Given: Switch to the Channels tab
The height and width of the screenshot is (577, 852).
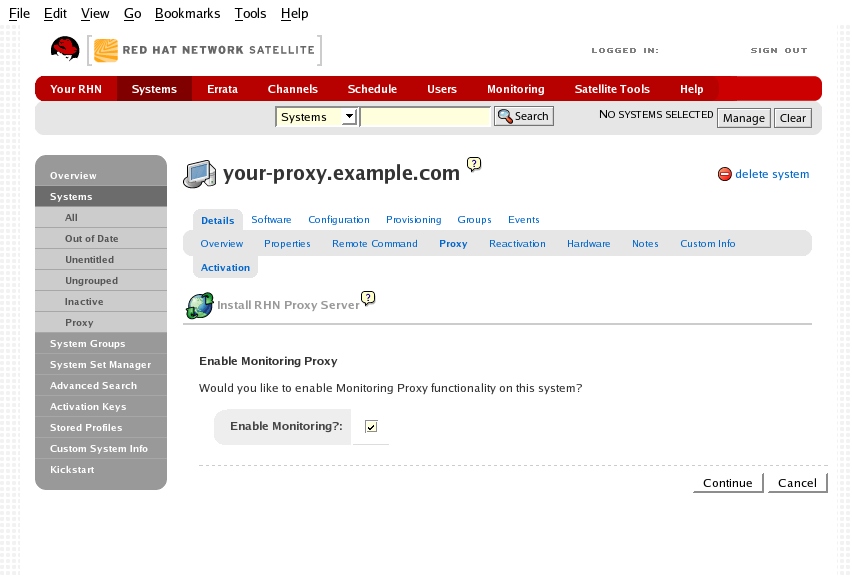Looking at the screenshot, I should [292, 89].
